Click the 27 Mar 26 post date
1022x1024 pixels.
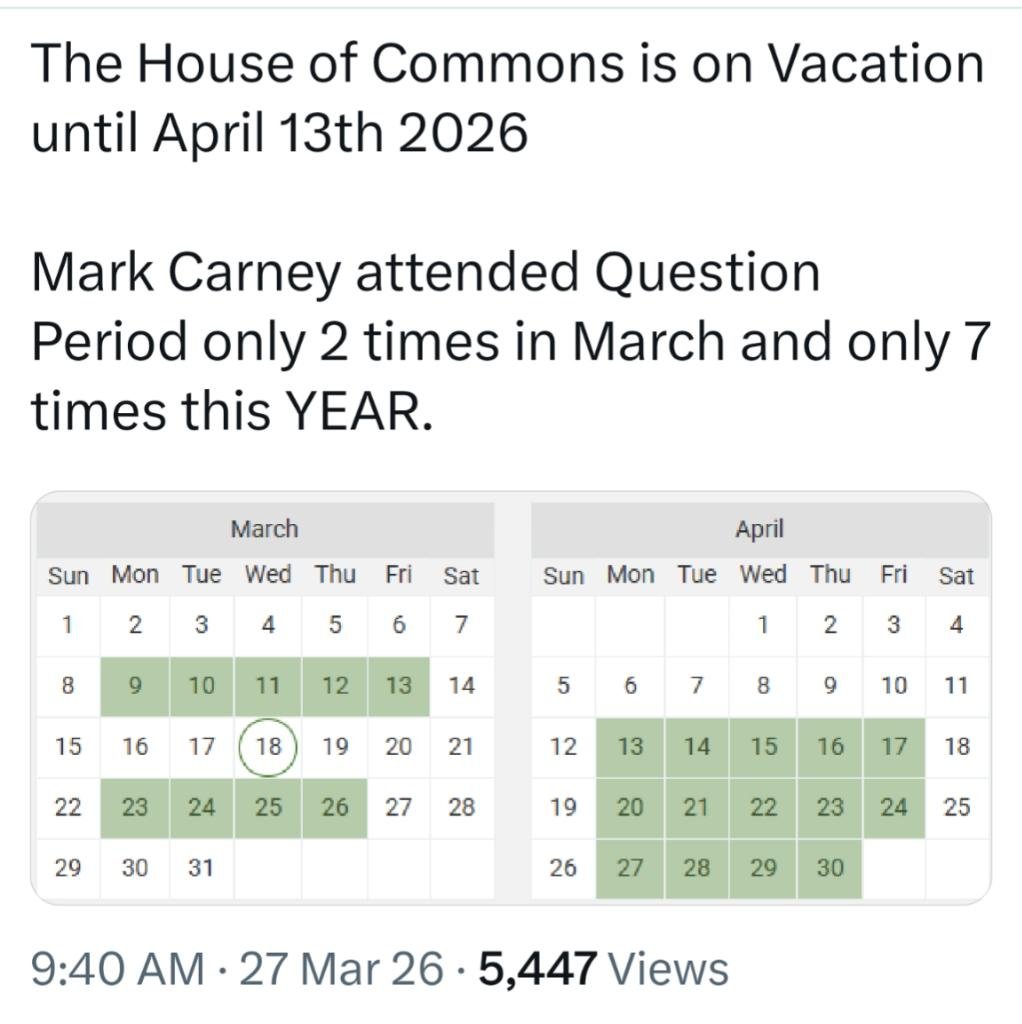tap(342, 969)
